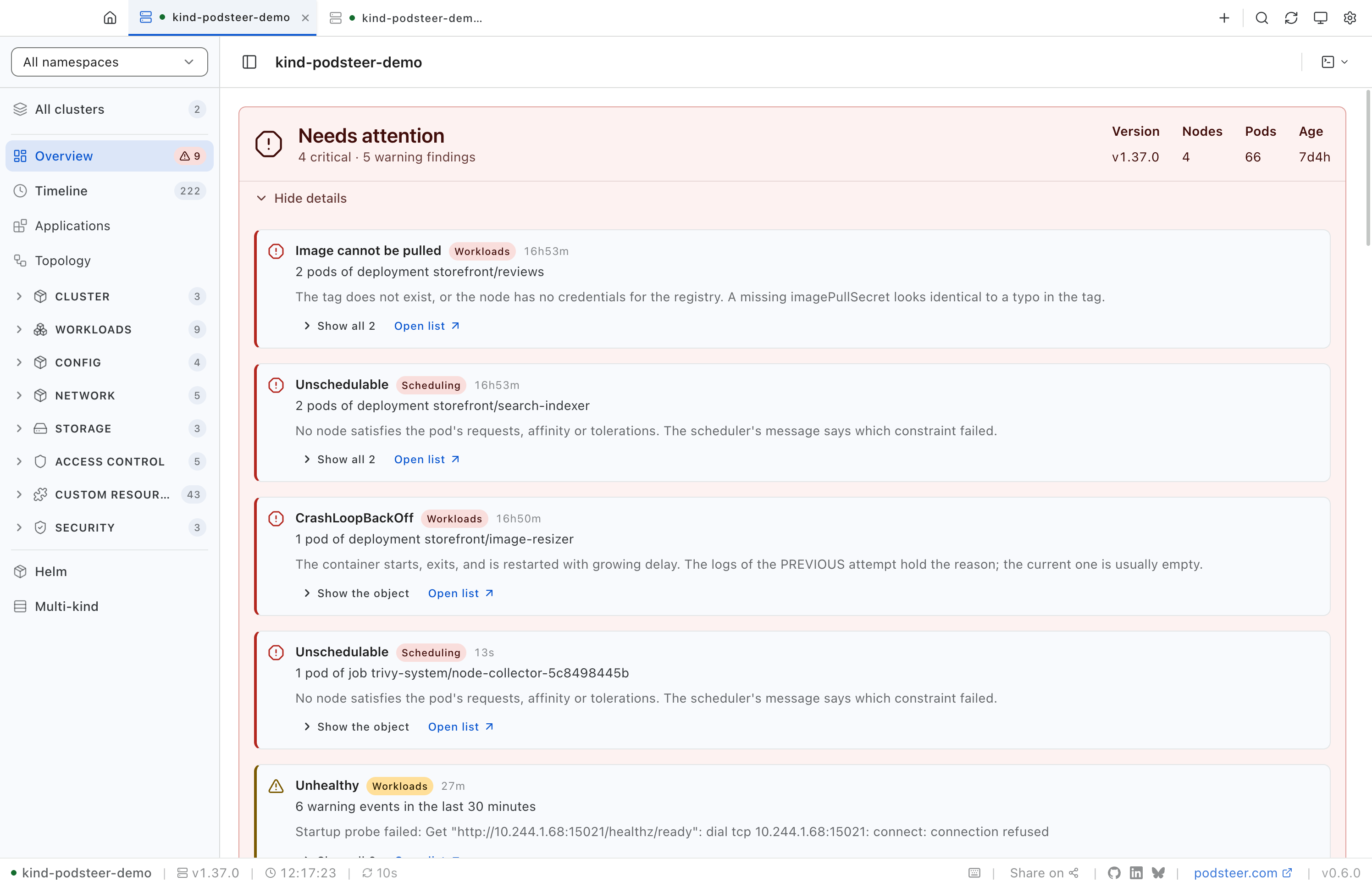1372x887 pixels.
Task: Go to the home icon tab
Action: tap(110, 18)
